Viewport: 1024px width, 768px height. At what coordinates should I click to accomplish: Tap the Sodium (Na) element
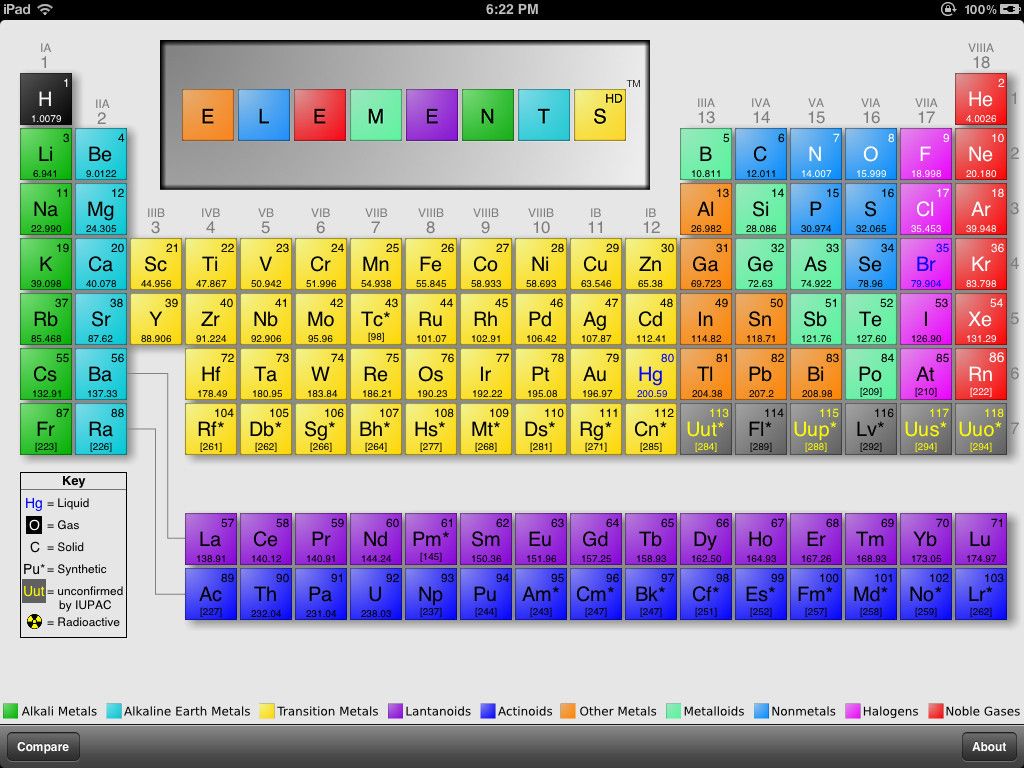point(46,209)
